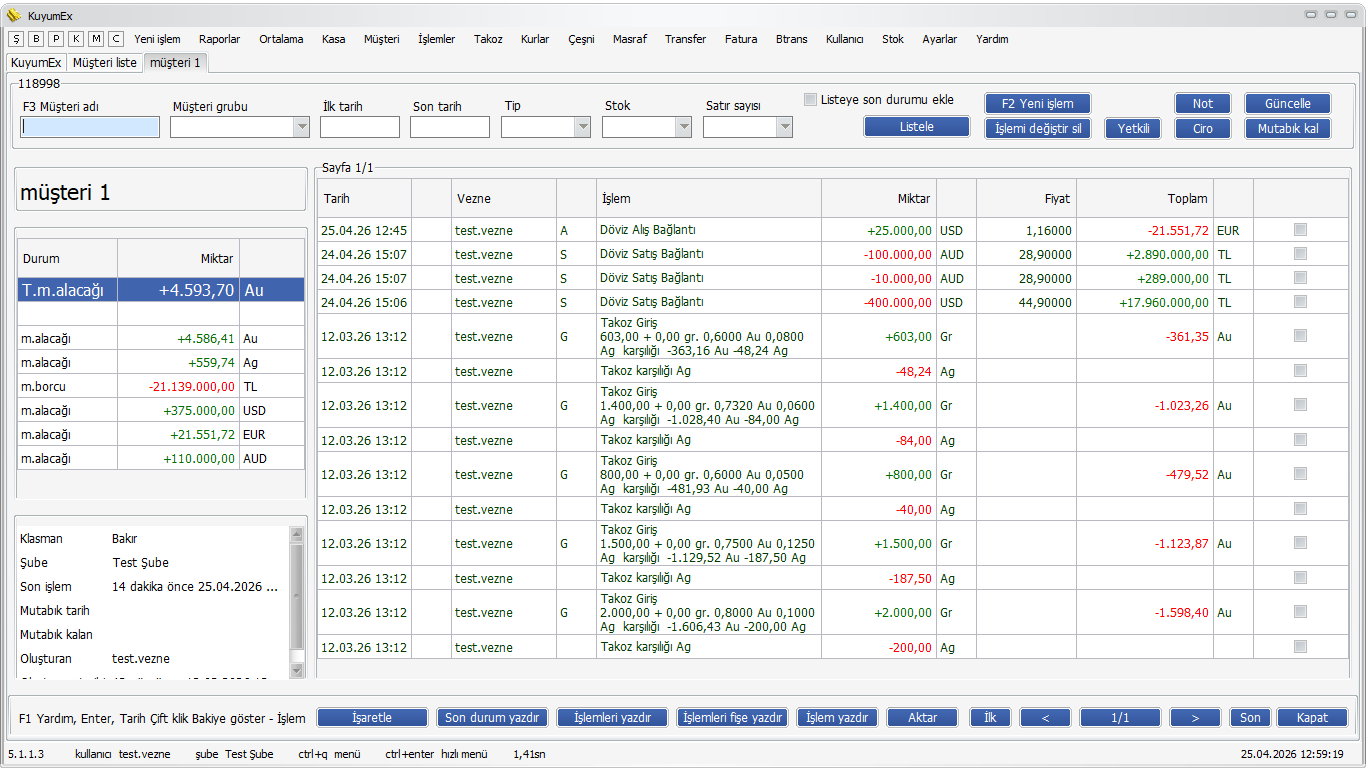Screen dimensions: 1366x768
Task: Click the Listele button
Action: 916,127
